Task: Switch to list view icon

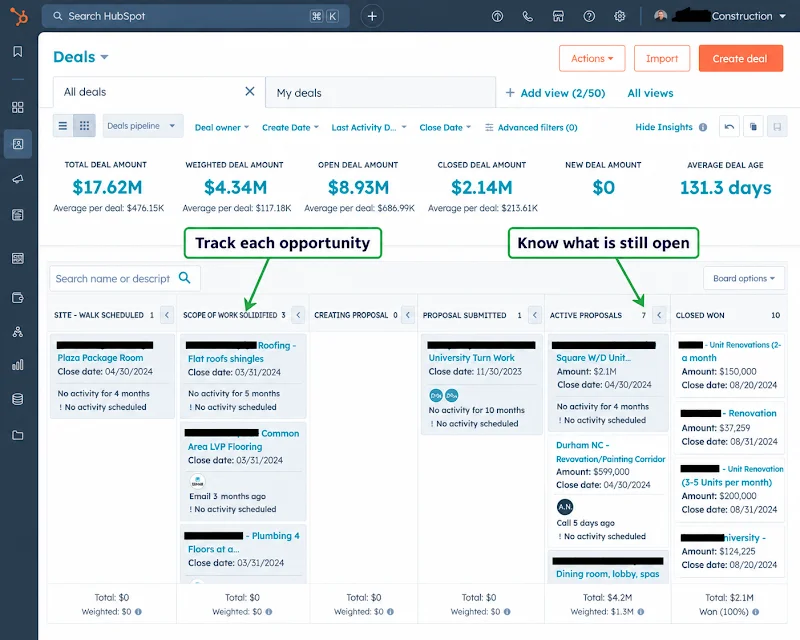Action: 63,126
